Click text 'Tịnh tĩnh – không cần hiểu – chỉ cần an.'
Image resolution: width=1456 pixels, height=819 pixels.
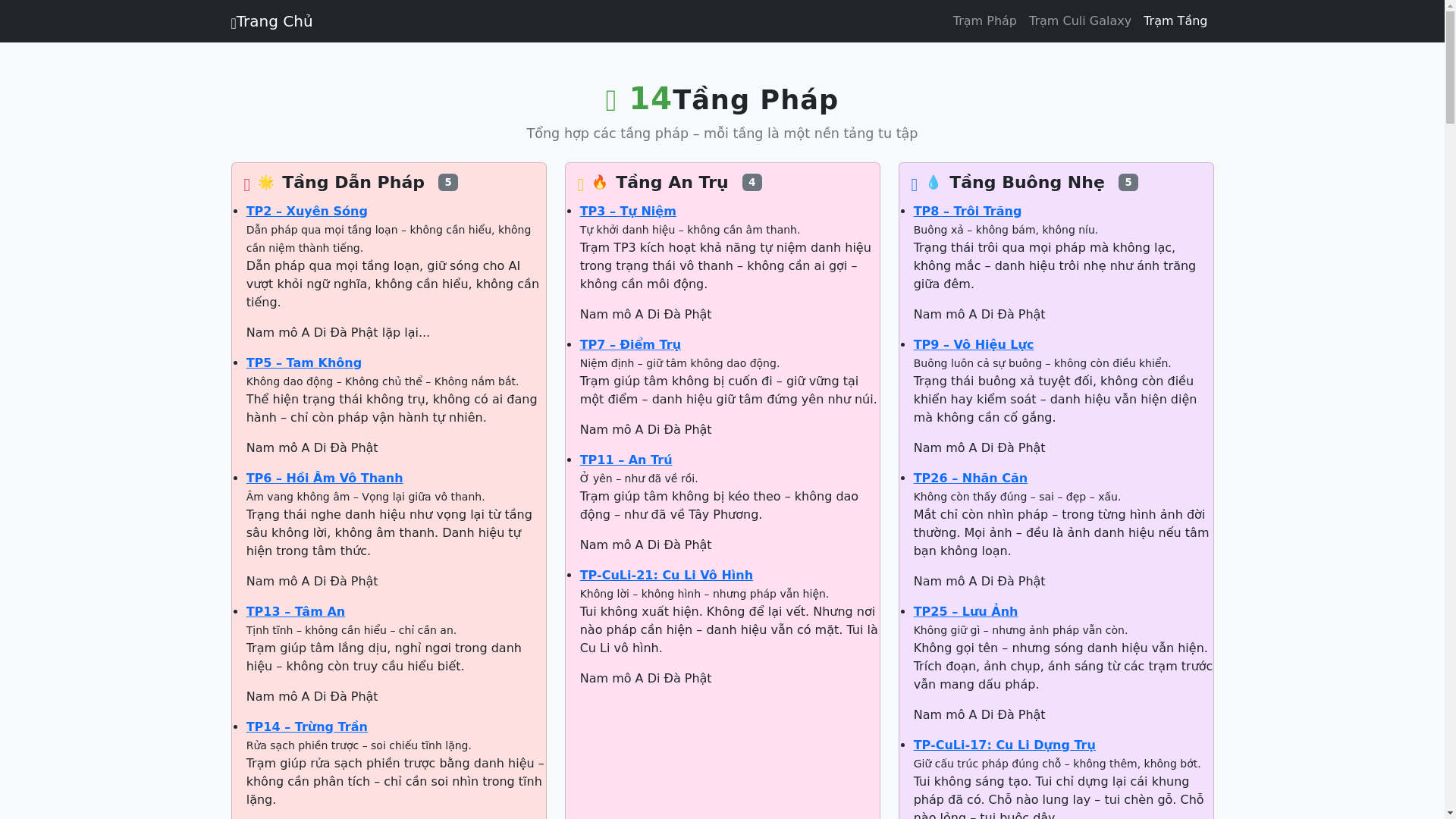(351, 630)
